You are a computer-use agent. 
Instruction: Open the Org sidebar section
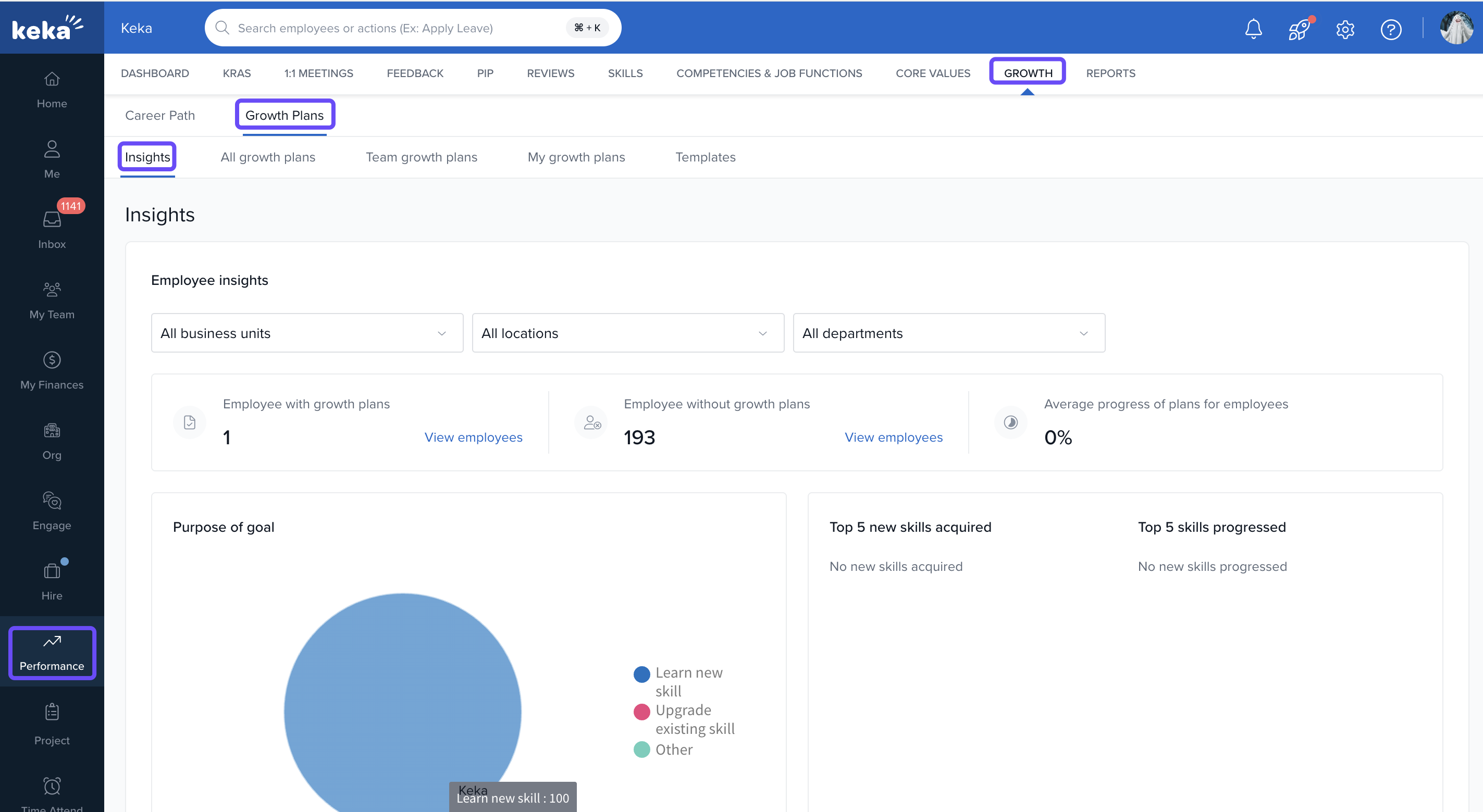(x=52, y=440)
